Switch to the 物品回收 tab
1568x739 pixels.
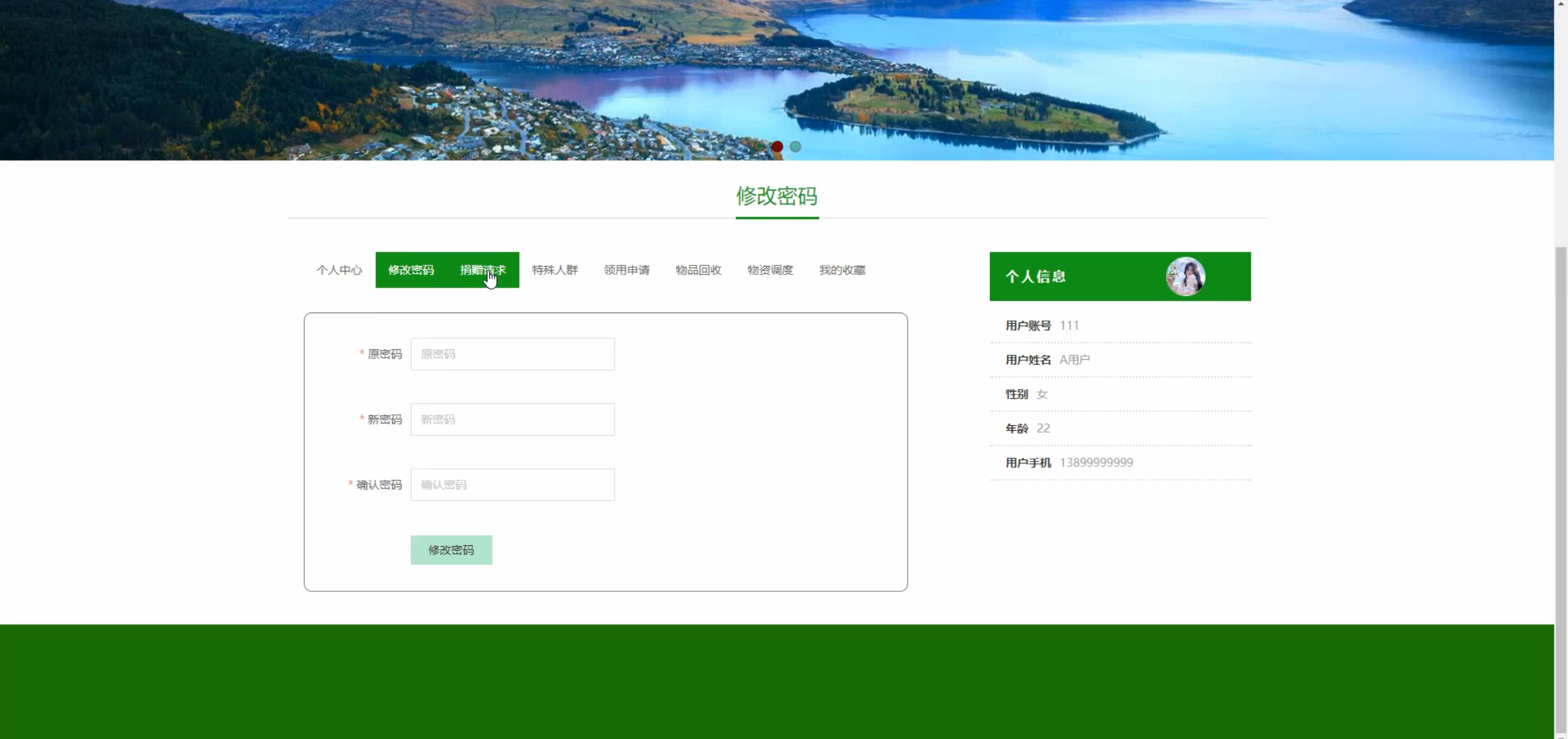(x=698, y=270)
